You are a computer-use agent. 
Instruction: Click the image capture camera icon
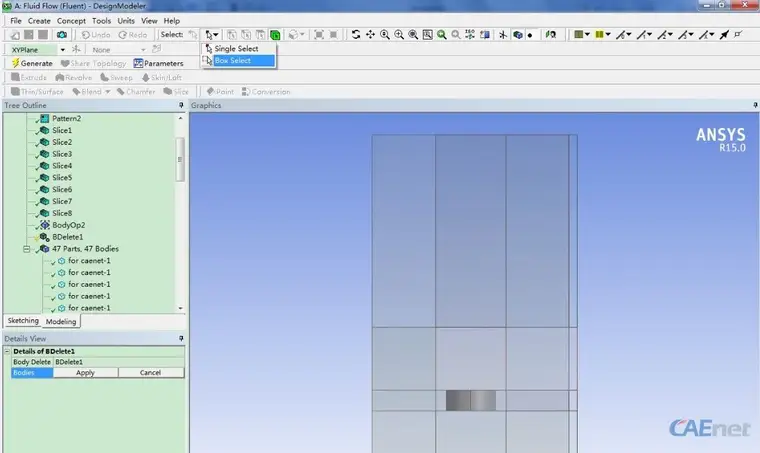pos(62,34)
